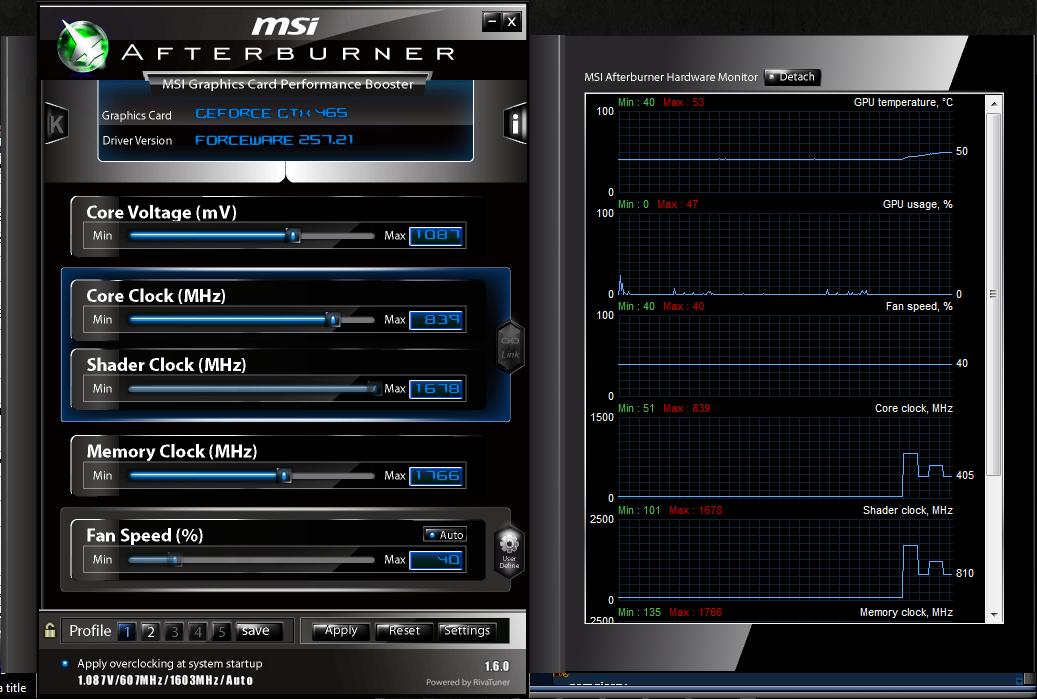Image resolution: width=1037 pixels, height=699 pixels.
Task: Toggle the clock Link hexagon button
Action: 510,347
